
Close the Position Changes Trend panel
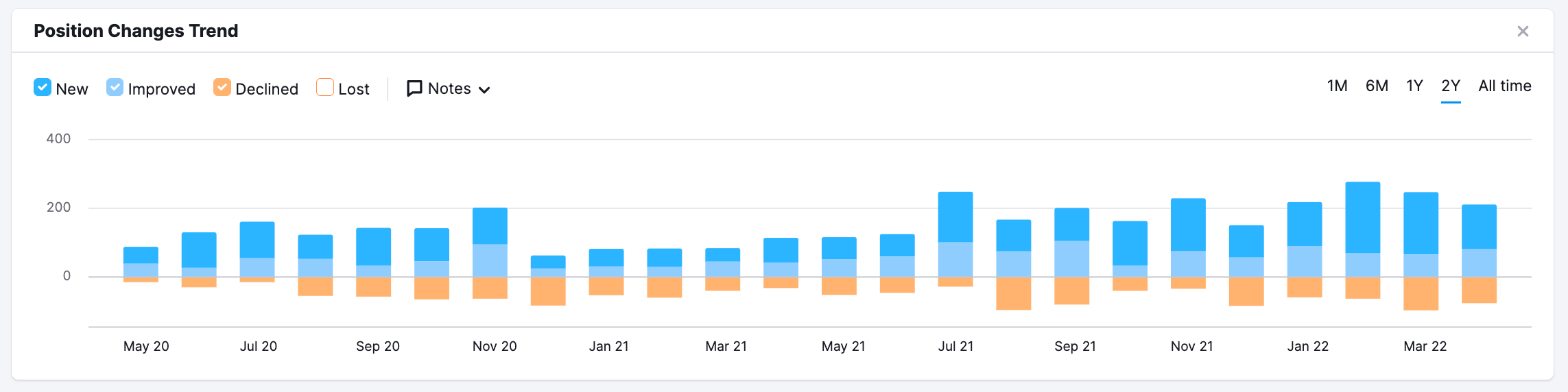click(1523, 31)
